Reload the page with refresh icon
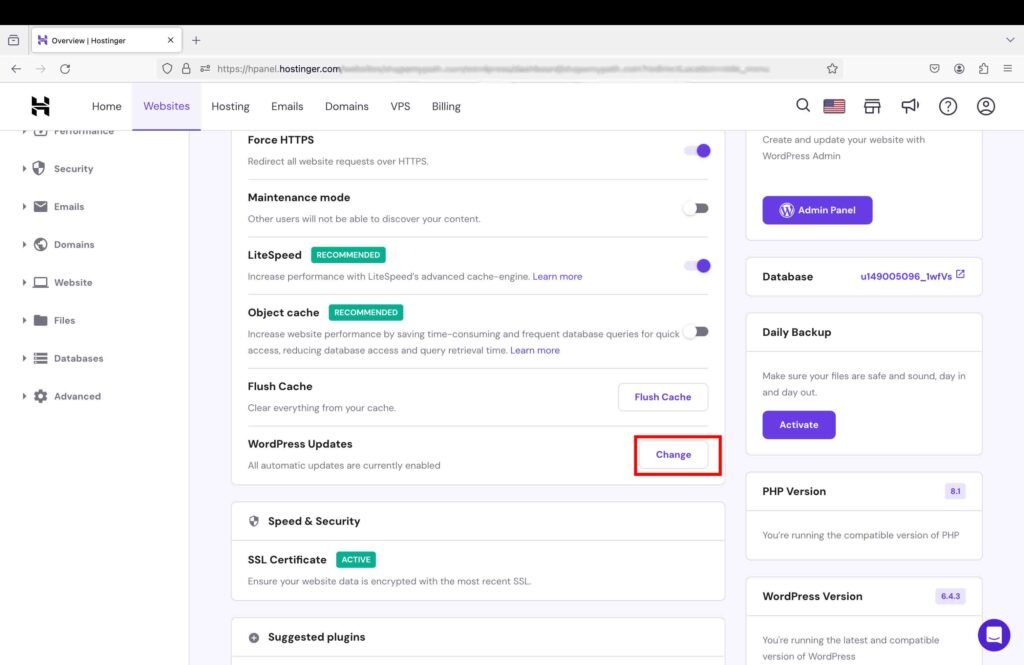1024x665 pixels. [65, 69]
